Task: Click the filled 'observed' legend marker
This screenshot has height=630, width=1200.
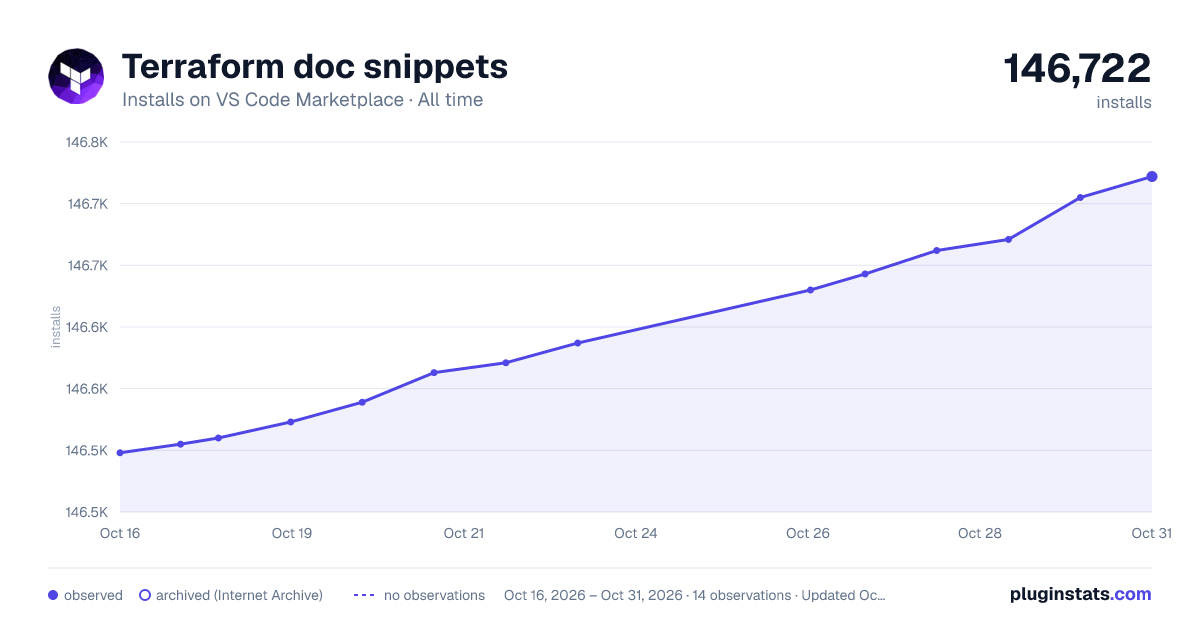Action: (53, 595)
